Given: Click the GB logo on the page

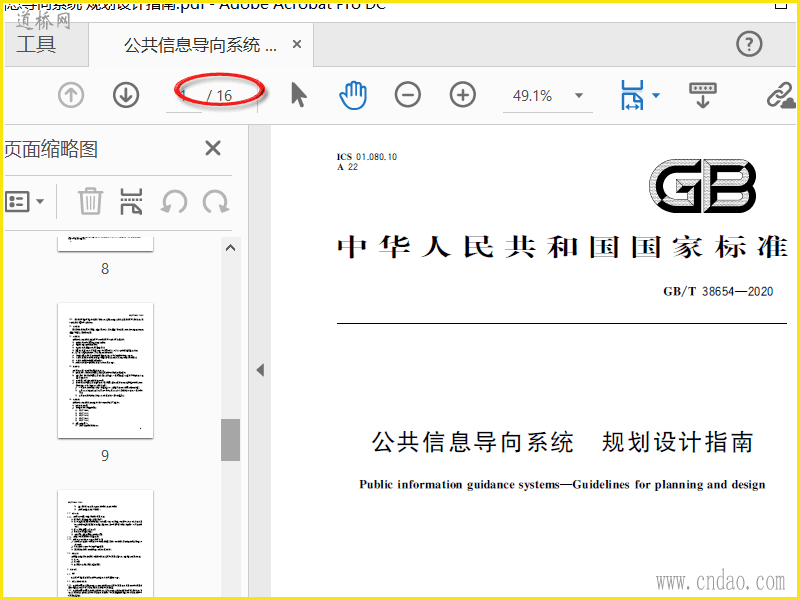Looking at the screenshot, I should pyautogui.click(x=703, y=186).
